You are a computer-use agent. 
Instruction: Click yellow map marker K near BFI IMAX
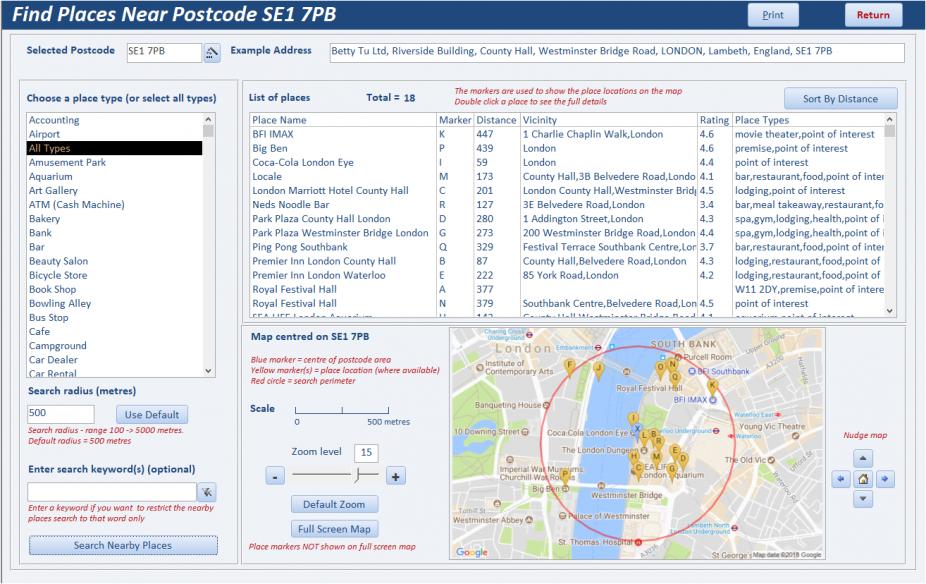click(x=712, y=385)
